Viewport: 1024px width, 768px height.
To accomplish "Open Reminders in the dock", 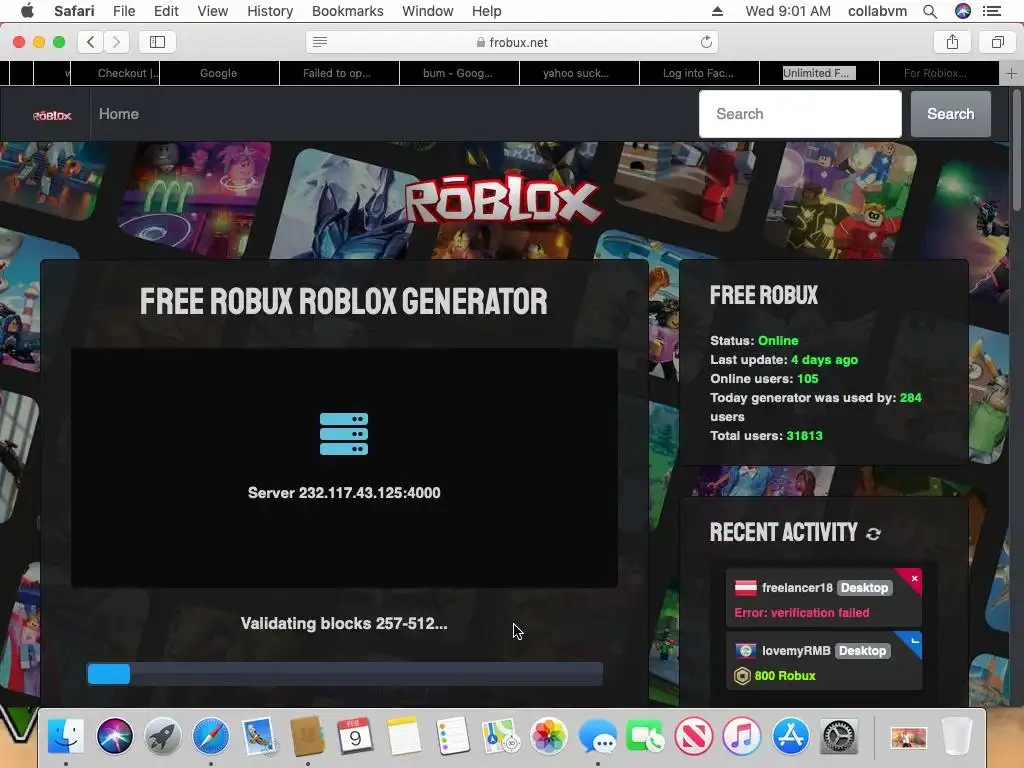I will tap(452, 737).
